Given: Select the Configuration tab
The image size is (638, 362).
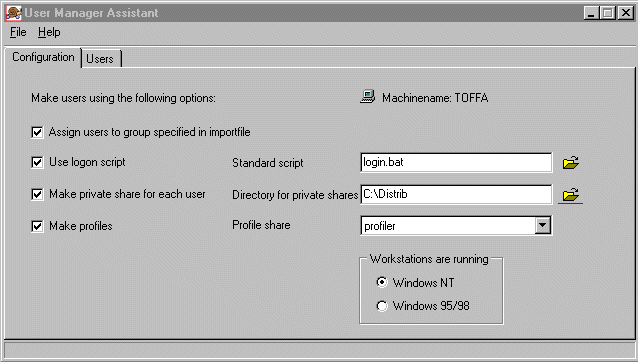Looking at the screenshot, I should (43, 57).
